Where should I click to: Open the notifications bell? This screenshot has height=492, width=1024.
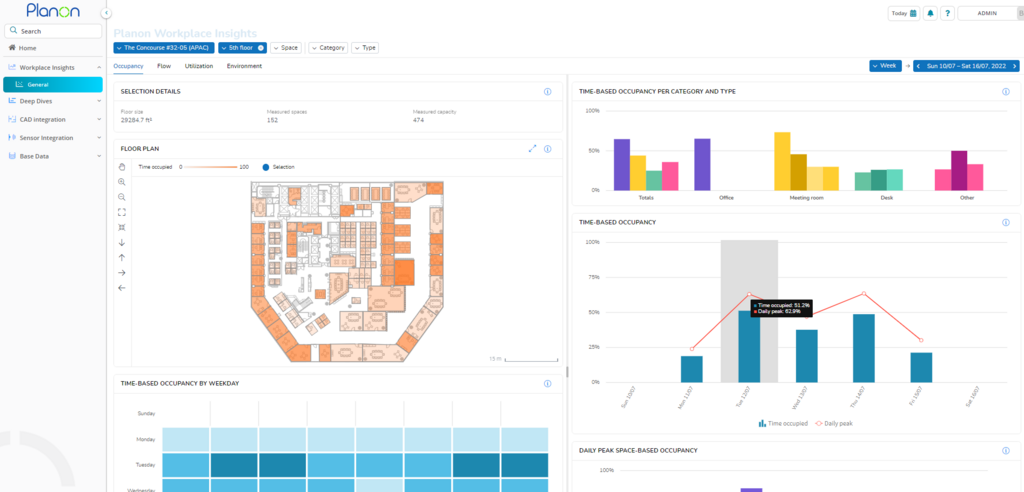[x=931, y=13]
